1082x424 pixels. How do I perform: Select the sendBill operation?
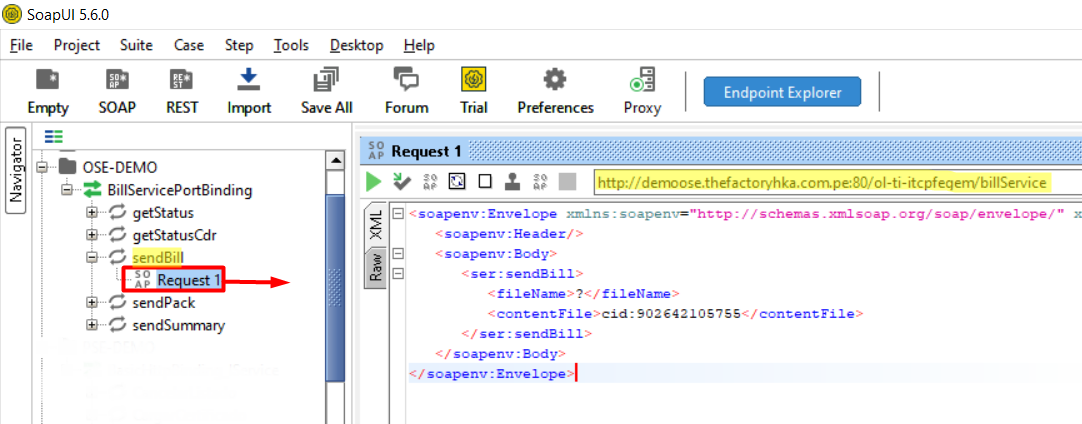tap(158, 258)
